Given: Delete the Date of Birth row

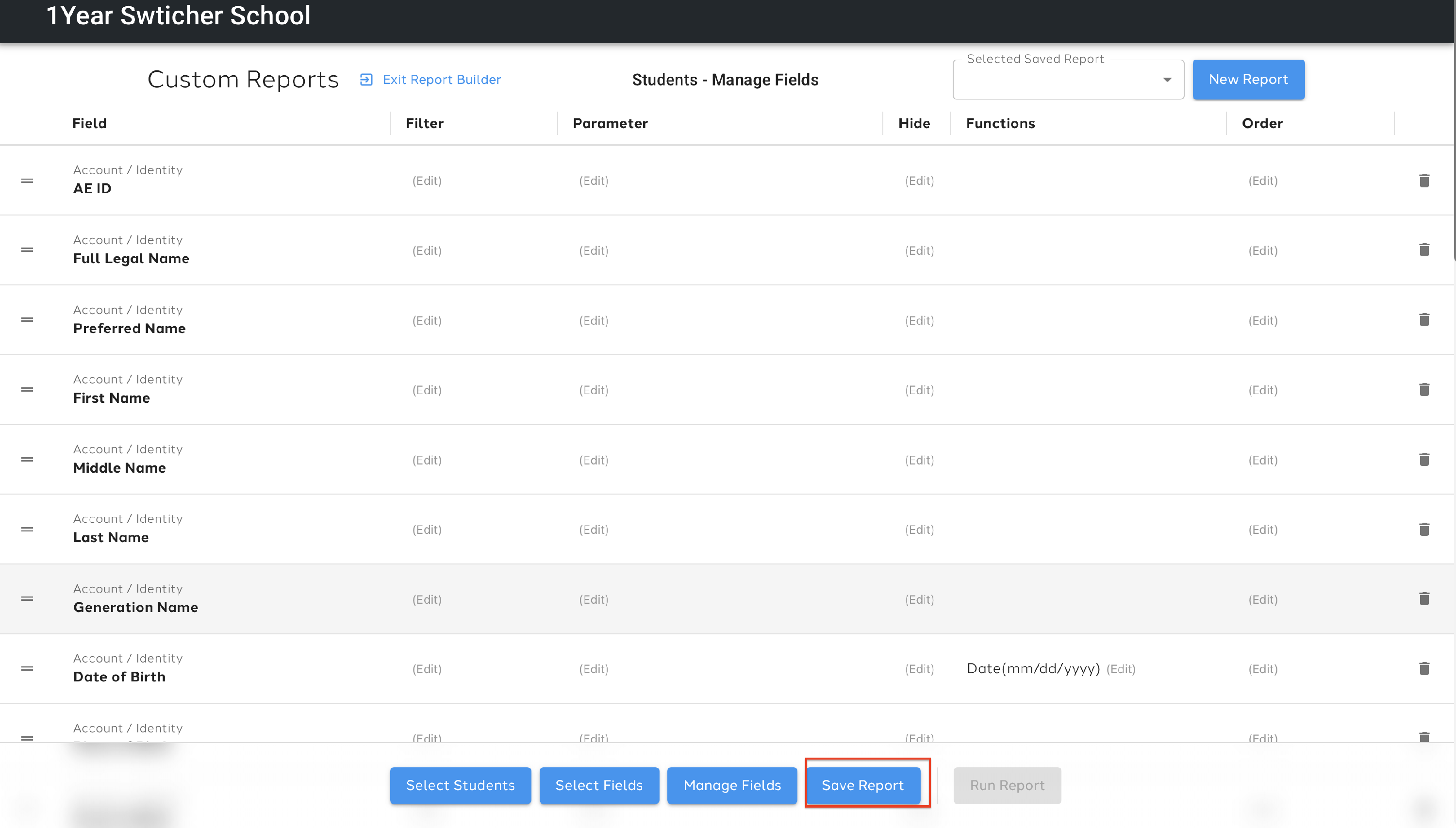Looking at the screenshot, I should point(1423,669).
